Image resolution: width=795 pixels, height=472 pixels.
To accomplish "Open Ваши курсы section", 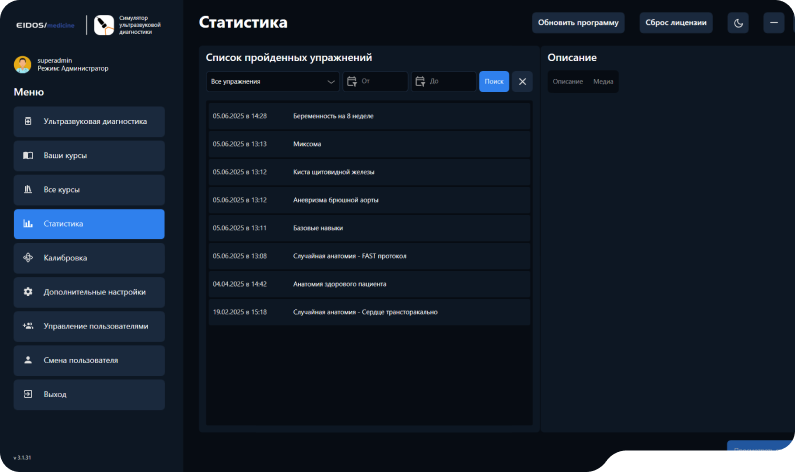I will [x=89, y=156].
